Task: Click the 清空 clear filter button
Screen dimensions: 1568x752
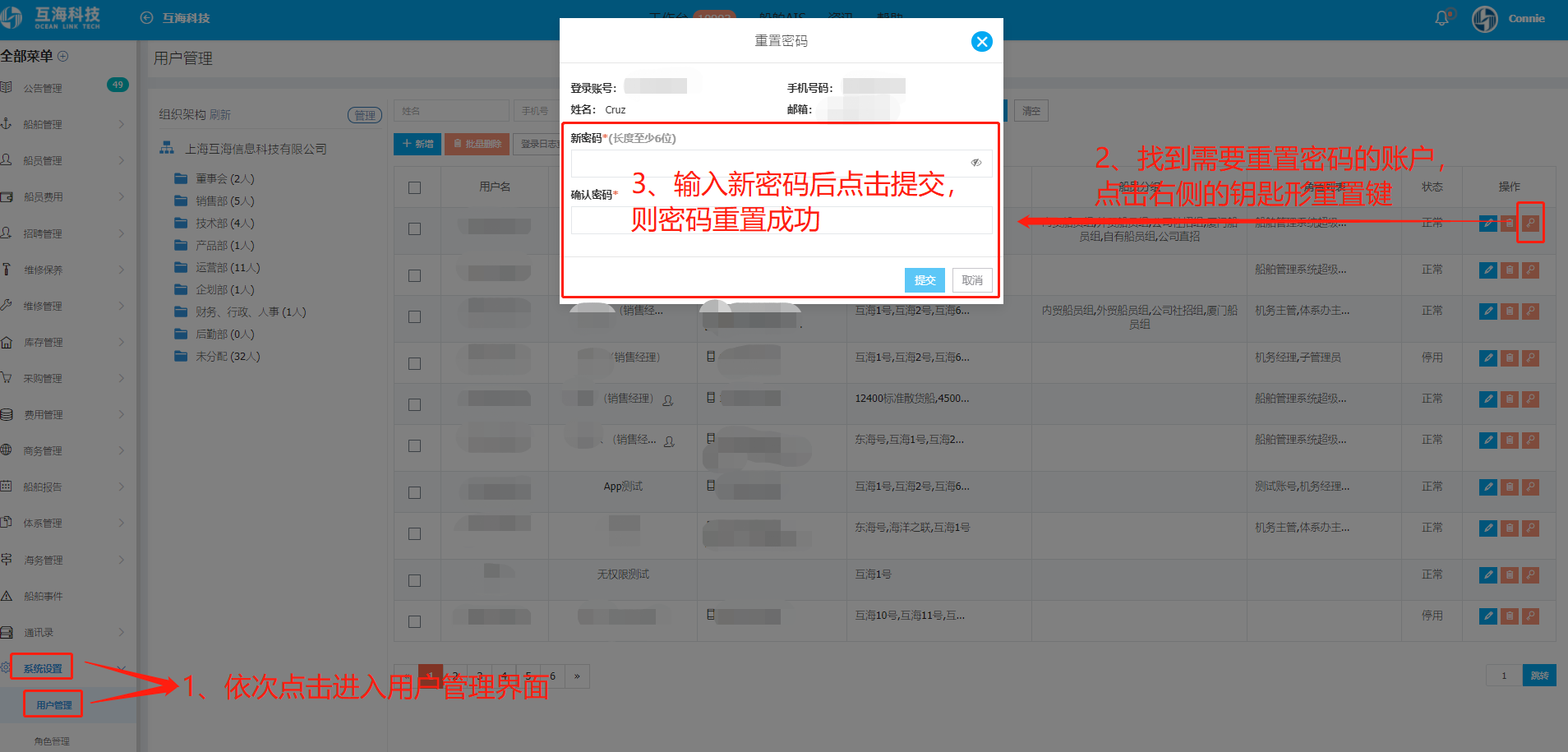Action: coord(1031,111)
